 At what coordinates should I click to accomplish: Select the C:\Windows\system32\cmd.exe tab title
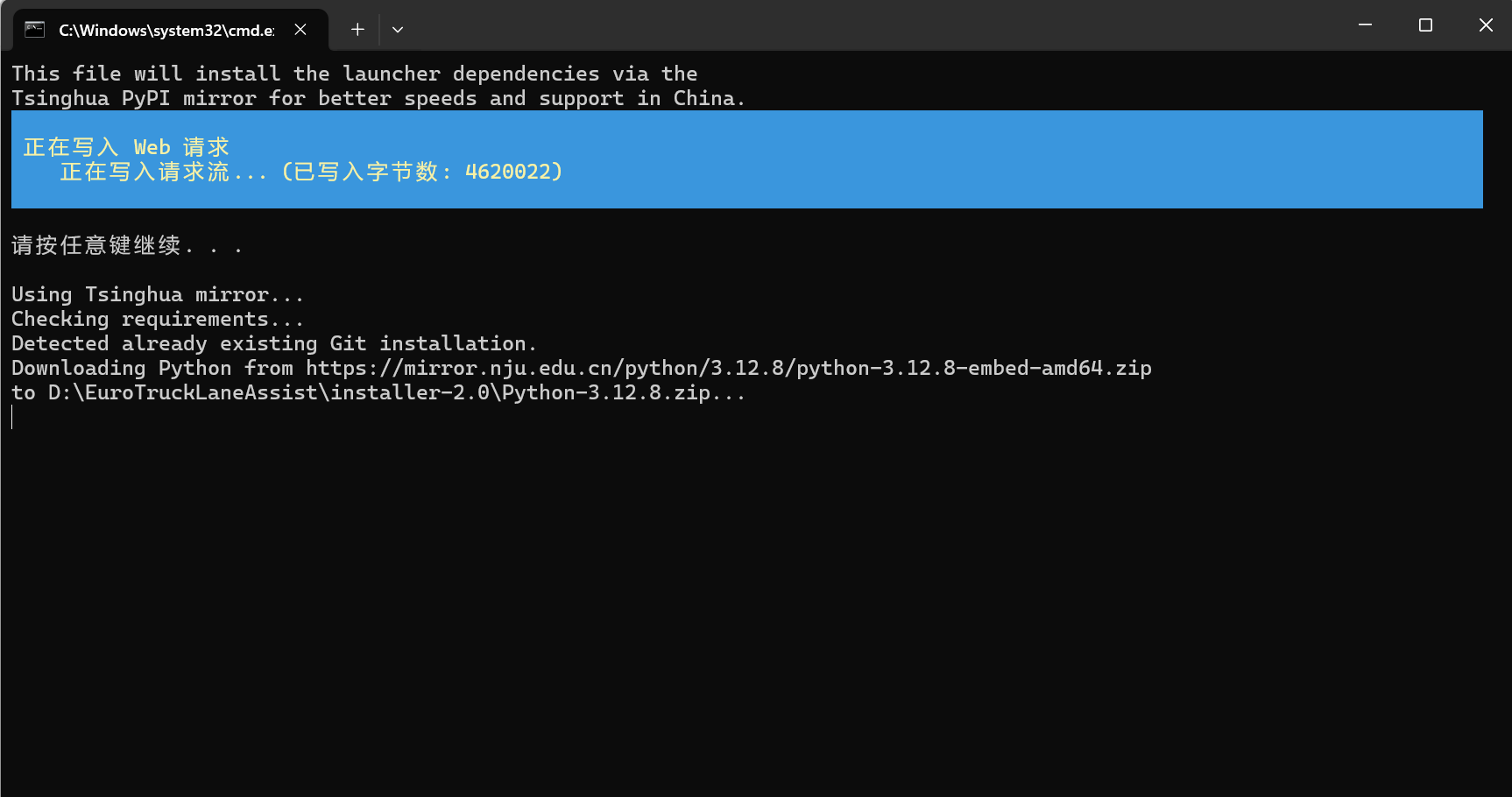[166, 31]
